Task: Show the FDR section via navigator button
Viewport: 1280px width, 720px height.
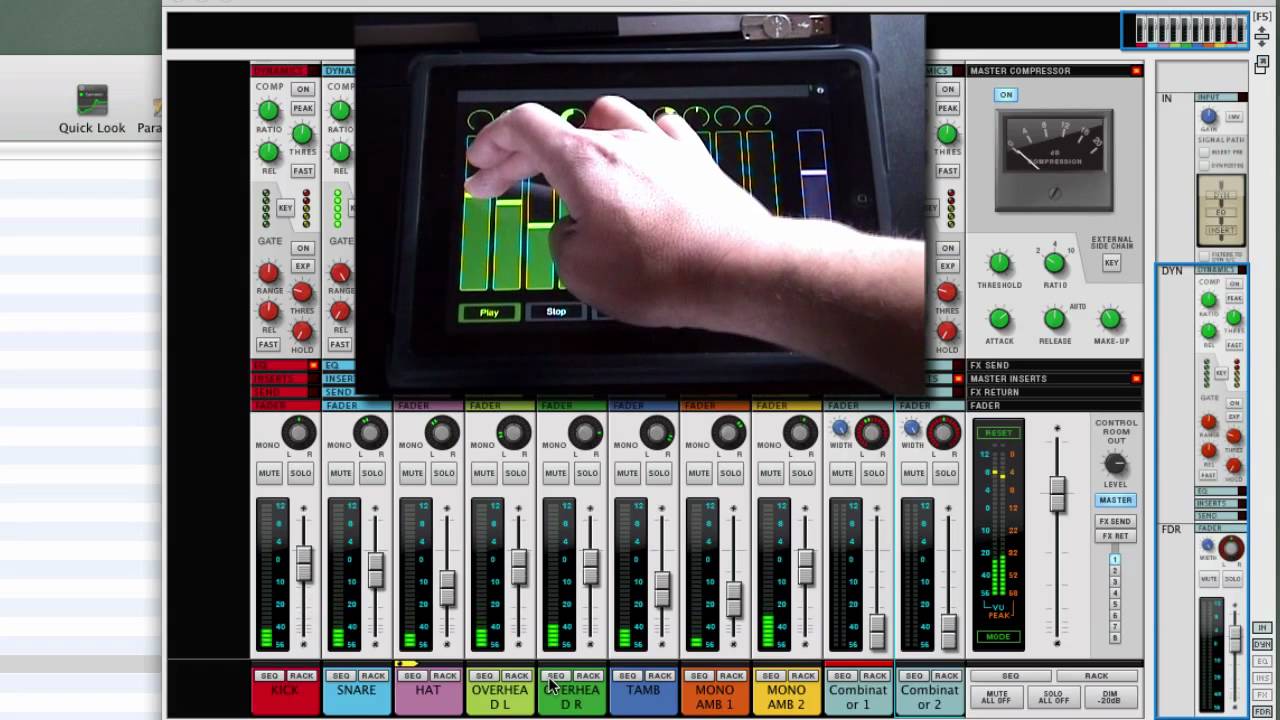Action: pyautogui.click(x=1262, y=711)
